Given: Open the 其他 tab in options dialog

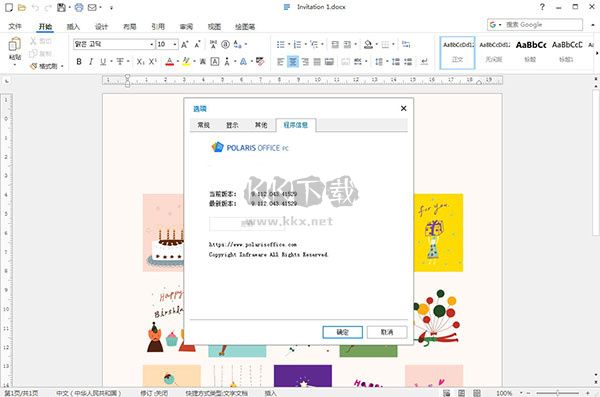Looking at the screenshot, I should pyautogui.click(x=261, y=125).
